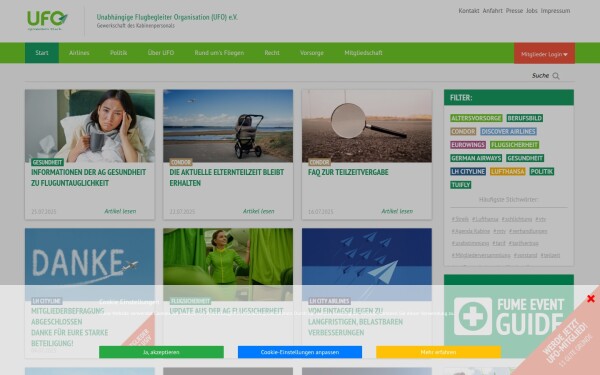
Task: Toggle the Altersvorsorge filter tag
Action: pyautogui.click(x=476, y=118)
